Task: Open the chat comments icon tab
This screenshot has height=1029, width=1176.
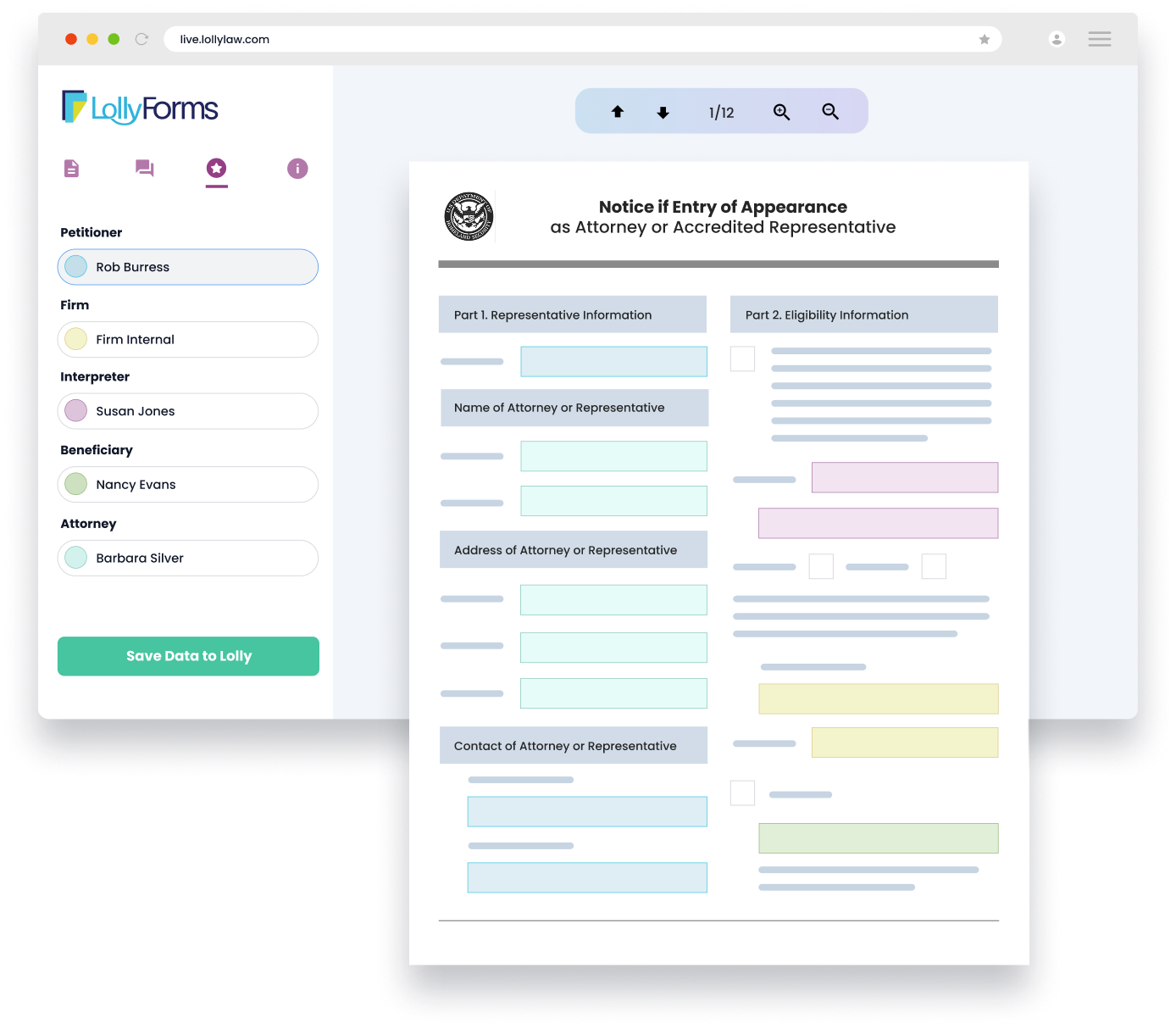Action: click(x=145, y=169)
